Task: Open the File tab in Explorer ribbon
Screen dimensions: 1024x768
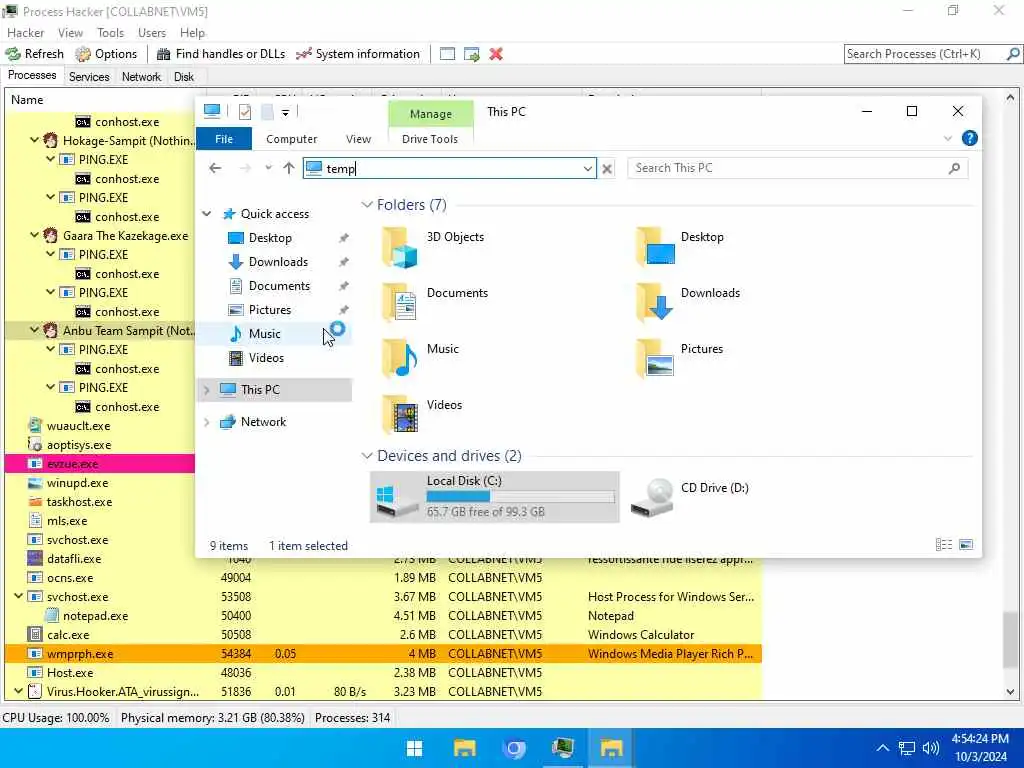Action: [x=224, y=139]
